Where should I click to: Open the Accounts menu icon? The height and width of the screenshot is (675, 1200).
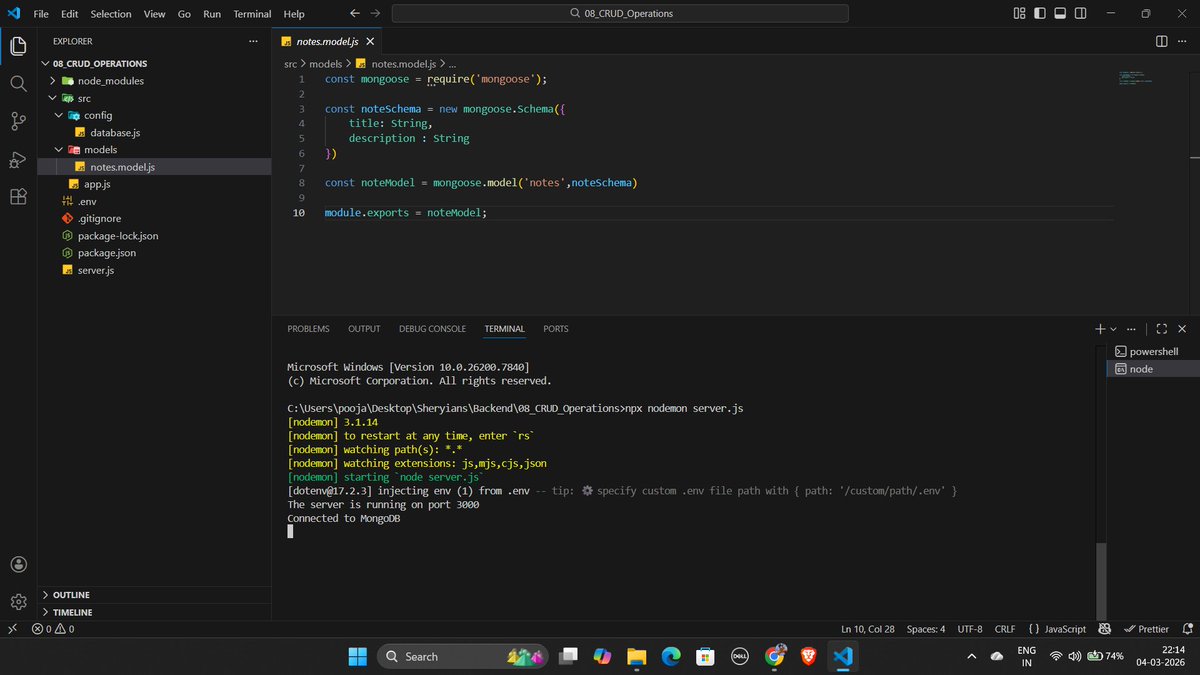coord(18,565)
